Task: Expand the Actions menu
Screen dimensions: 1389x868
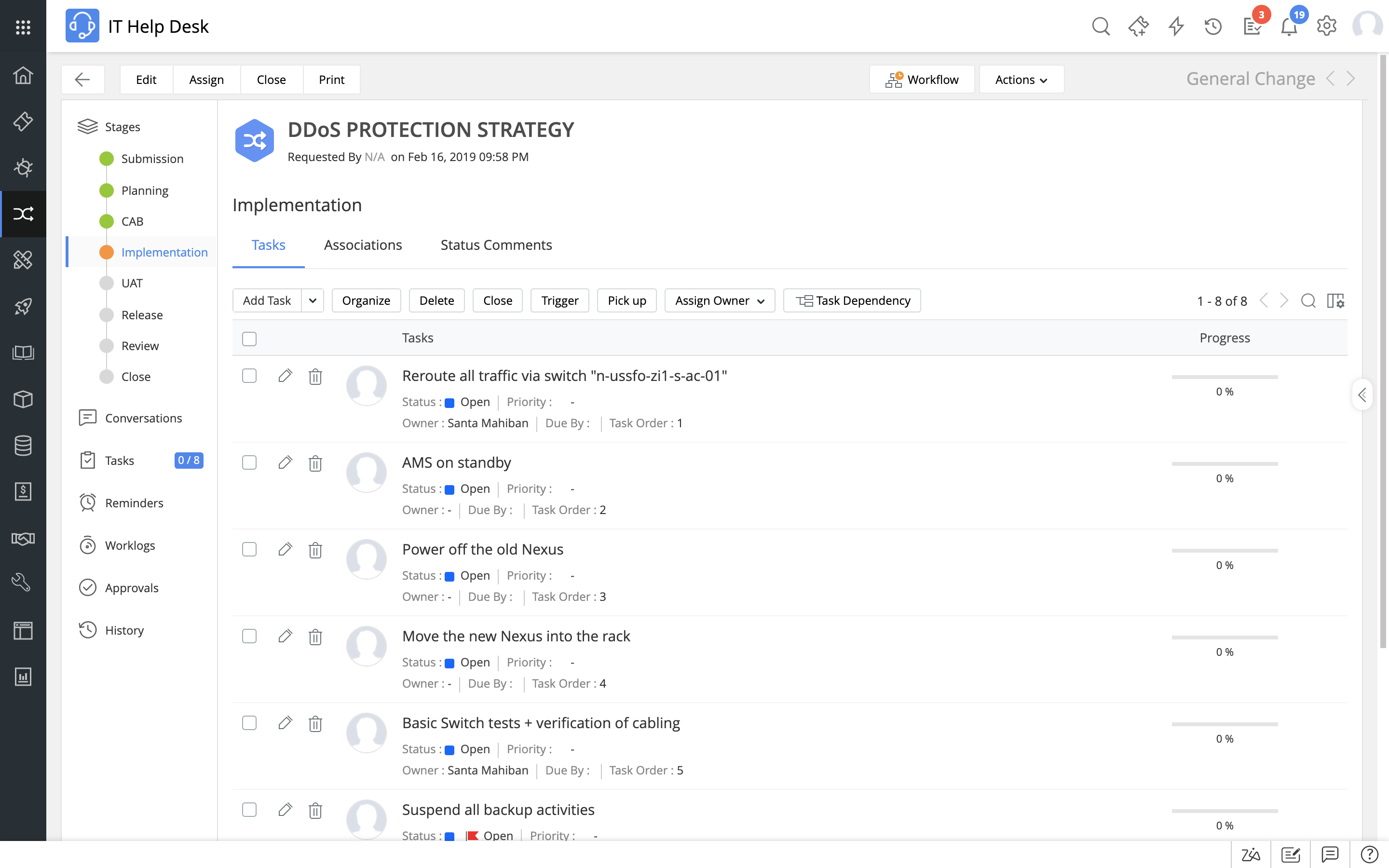Action: tap(1021, 79)
